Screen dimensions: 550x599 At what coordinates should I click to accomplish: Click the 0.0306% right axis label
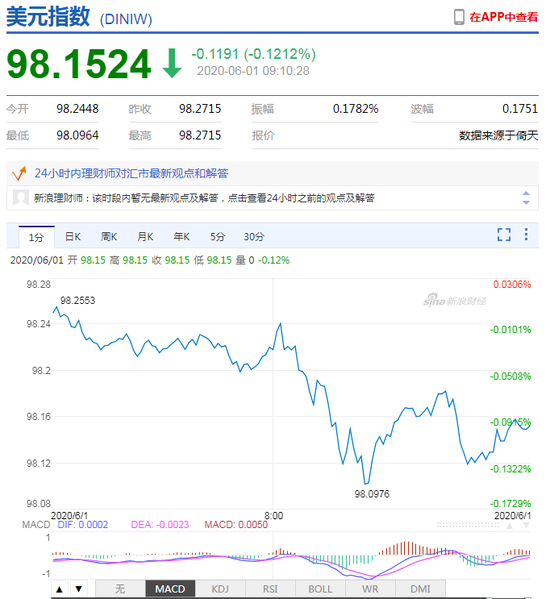click(512, 285)
